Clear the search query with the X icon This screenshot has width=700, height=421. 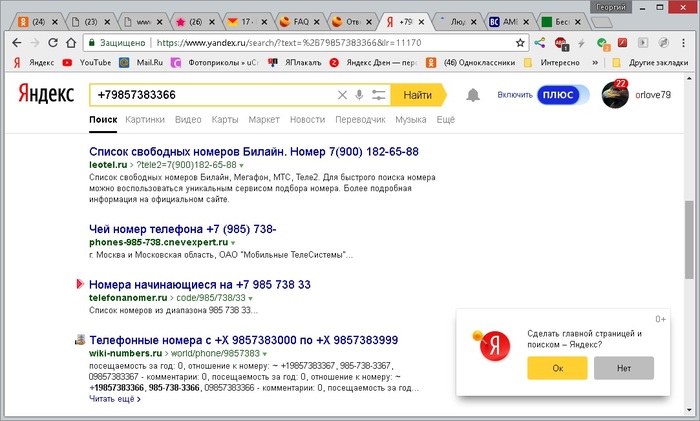(x=342, y=95)
